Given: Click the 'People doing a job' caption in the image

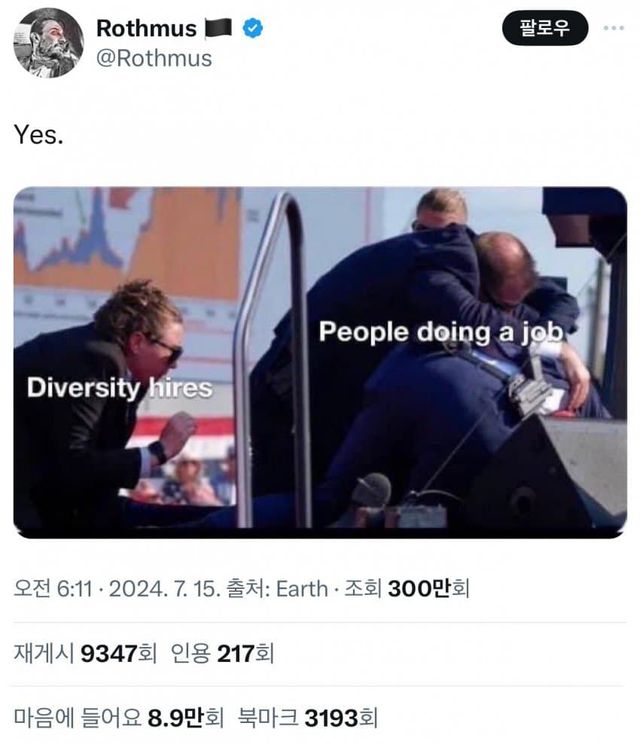Looking at the screenshot, I should (441, 332).
